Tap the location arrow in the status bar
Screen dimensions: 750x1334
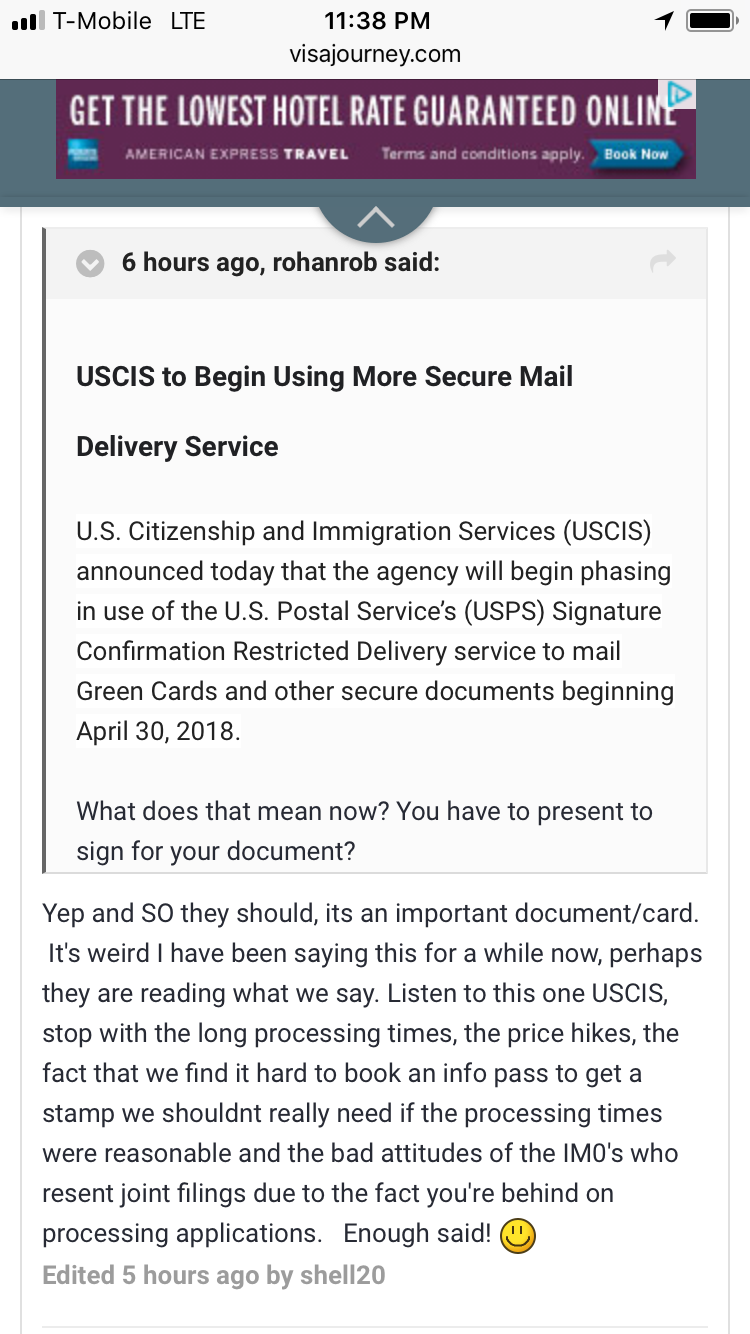tap(665, 20)
